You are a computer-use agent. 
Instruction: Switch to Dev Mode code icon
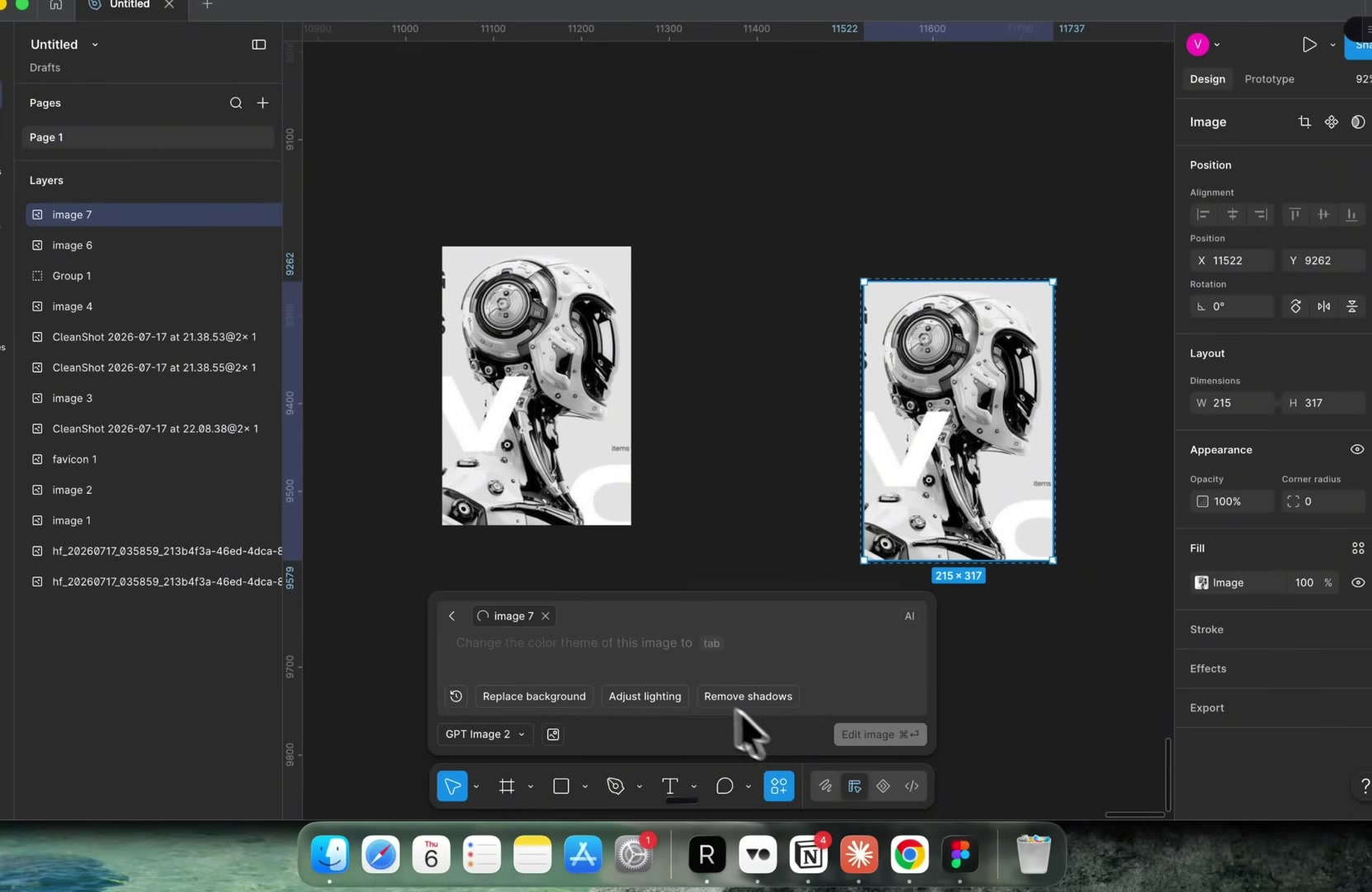pos(911,786)
